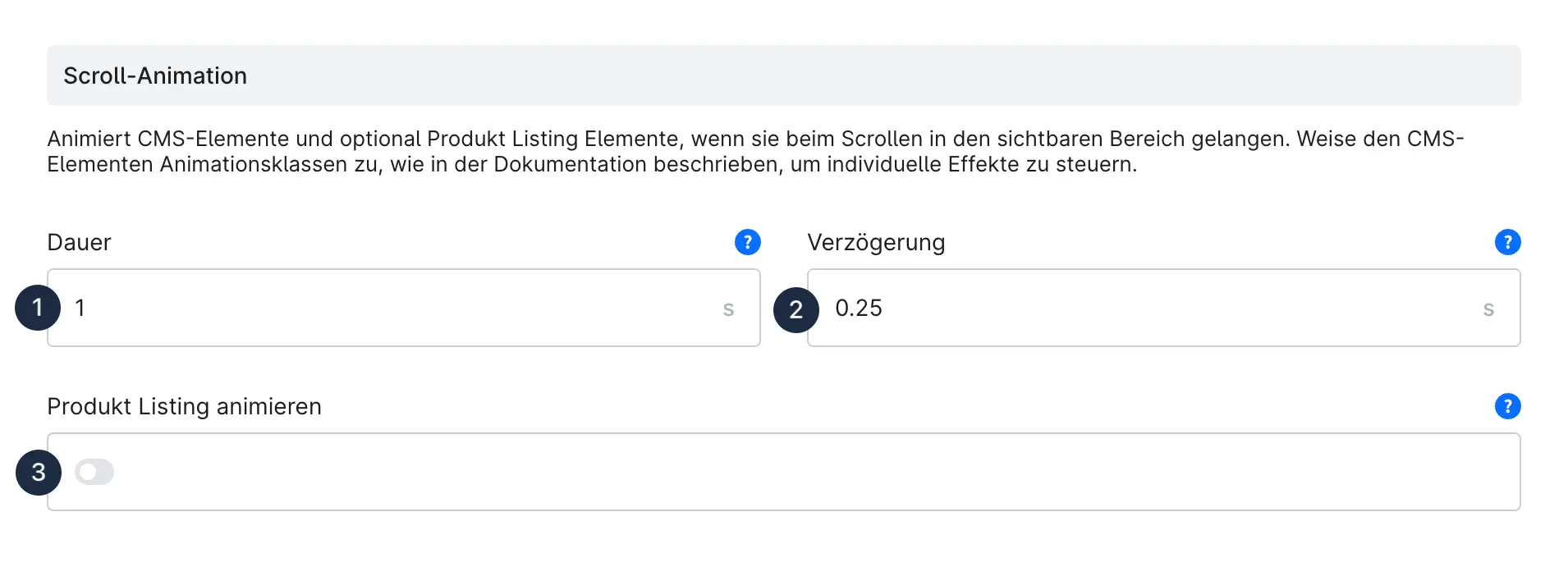Open the help tooltip for Verzögerung
The image size is (1568, 576).
1507,242
